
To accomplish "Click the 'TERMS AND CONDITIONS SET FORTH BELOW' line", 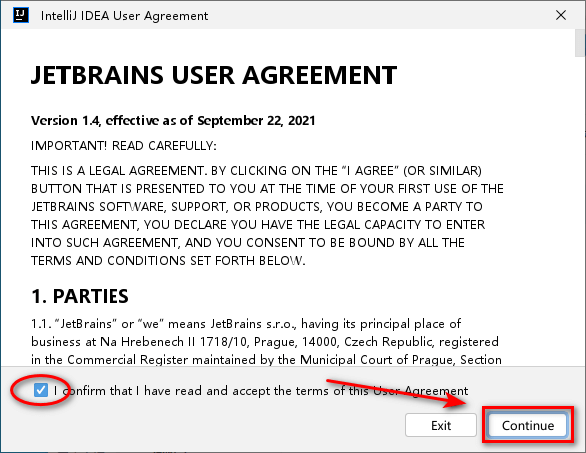I will (x=168, y=260).
